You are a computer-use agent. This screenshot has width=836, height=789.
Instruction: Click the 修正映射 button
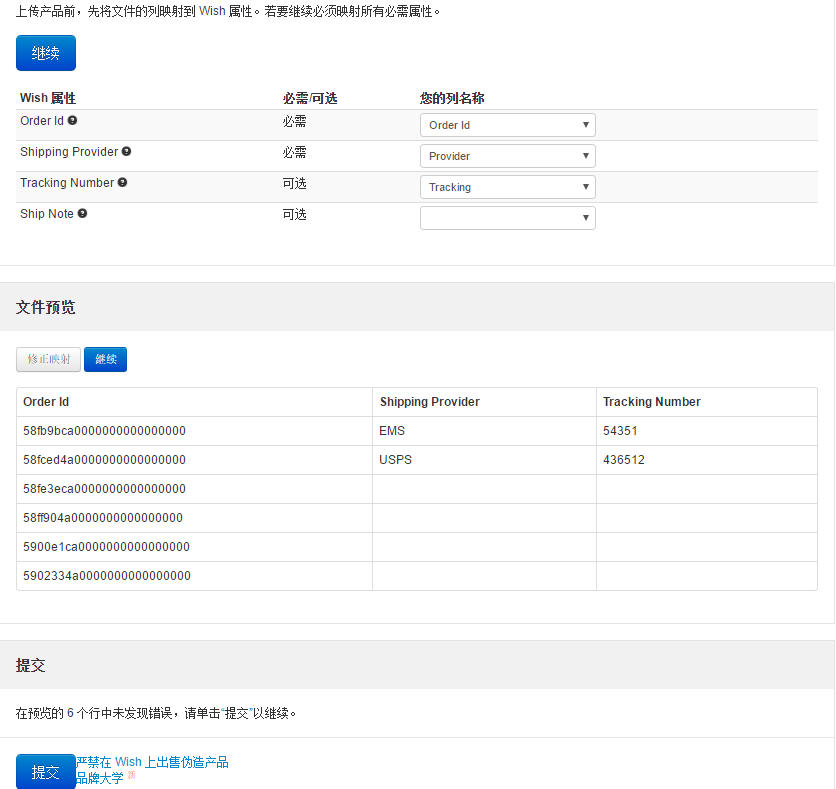(47, 359)
